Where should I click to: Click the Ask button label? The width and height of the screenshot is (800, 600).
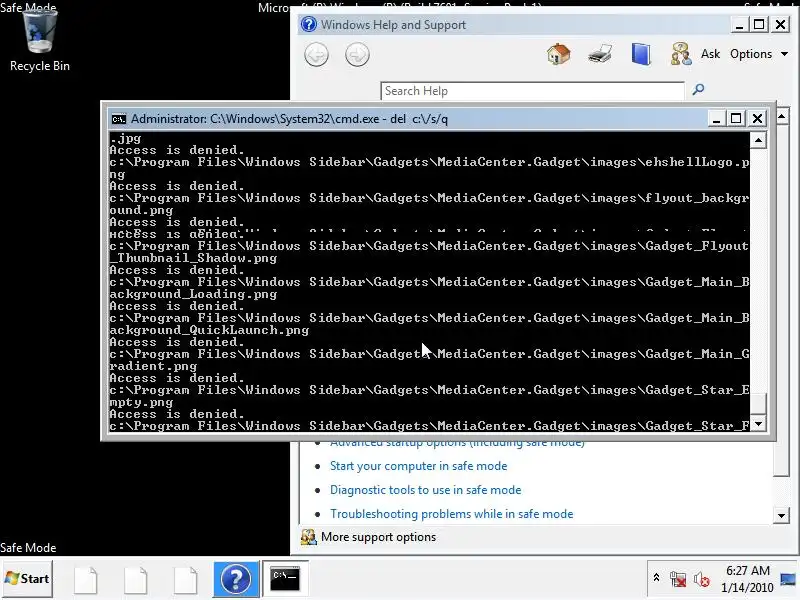(x=710, y=54)
